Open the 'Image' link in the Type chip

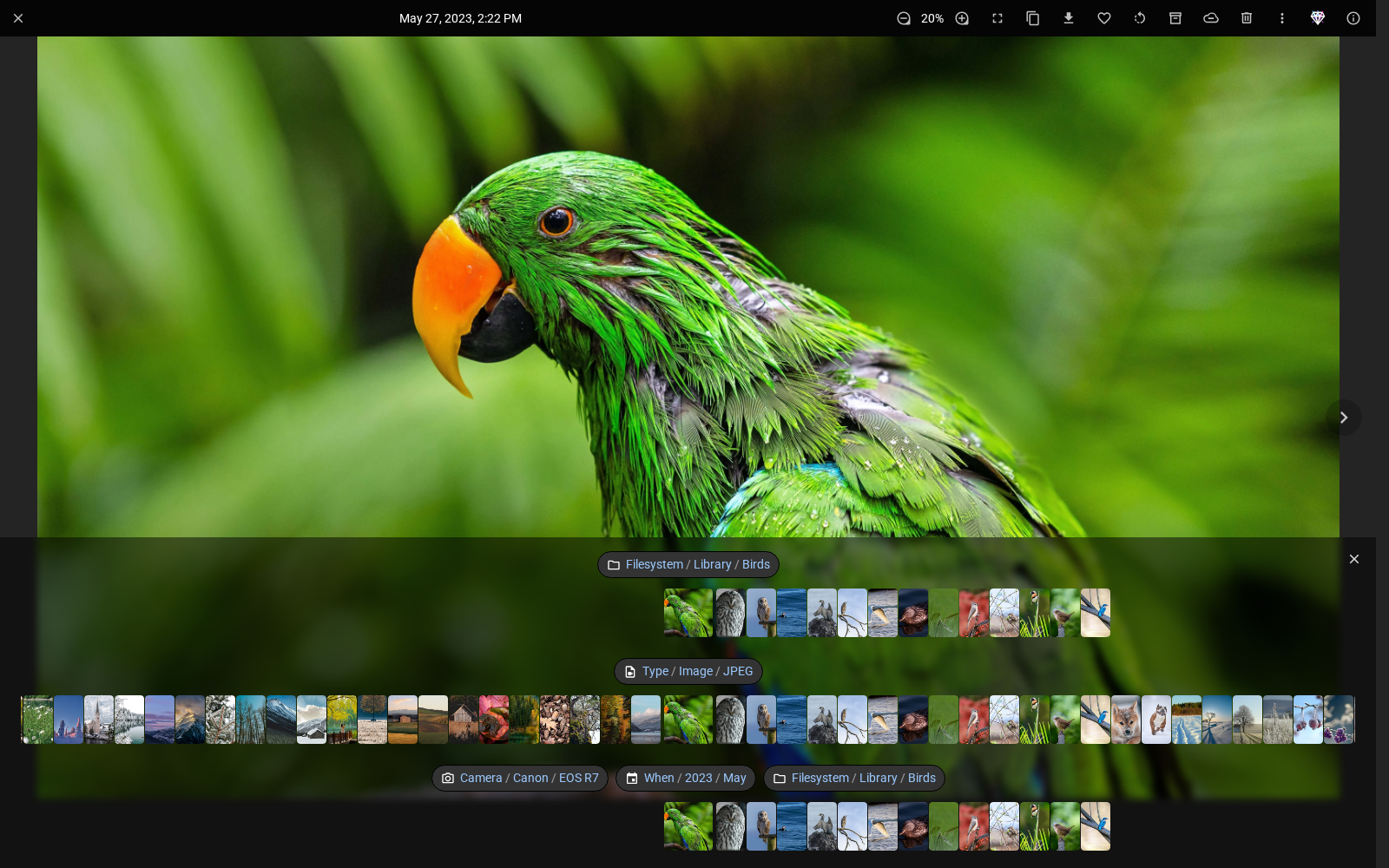click(x=695, y=672)
